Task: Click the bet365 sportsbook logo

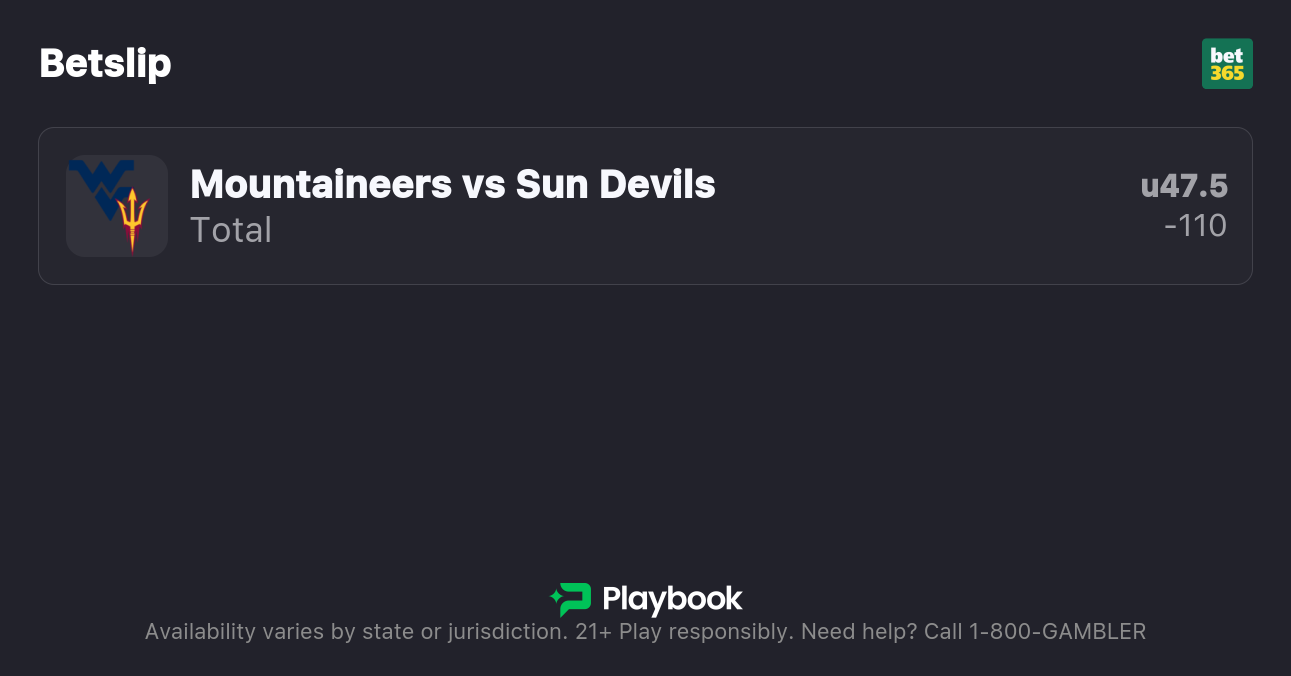Action: [1227, 64]
